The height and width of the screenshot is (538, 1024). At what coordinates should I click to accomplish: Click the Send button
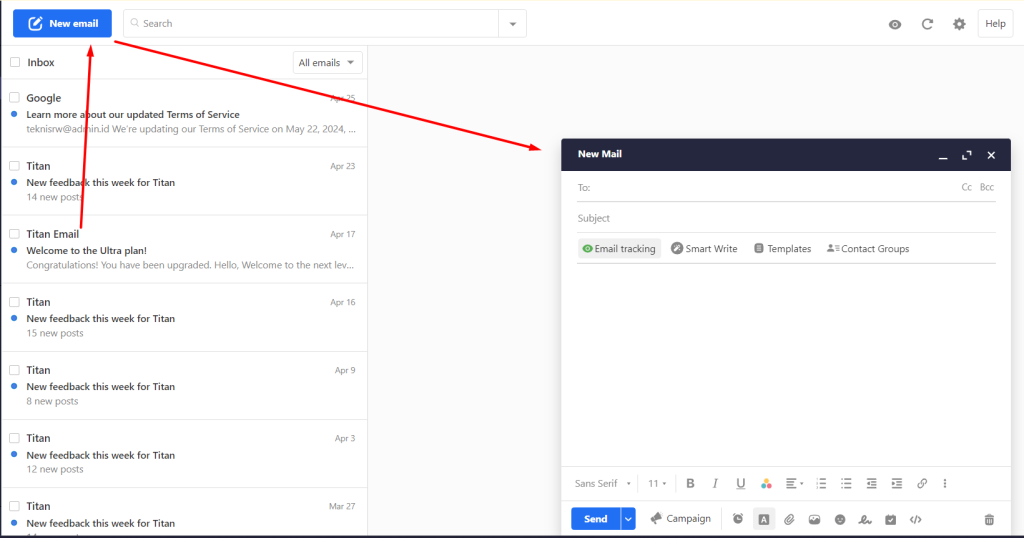(x=596, y=519)
